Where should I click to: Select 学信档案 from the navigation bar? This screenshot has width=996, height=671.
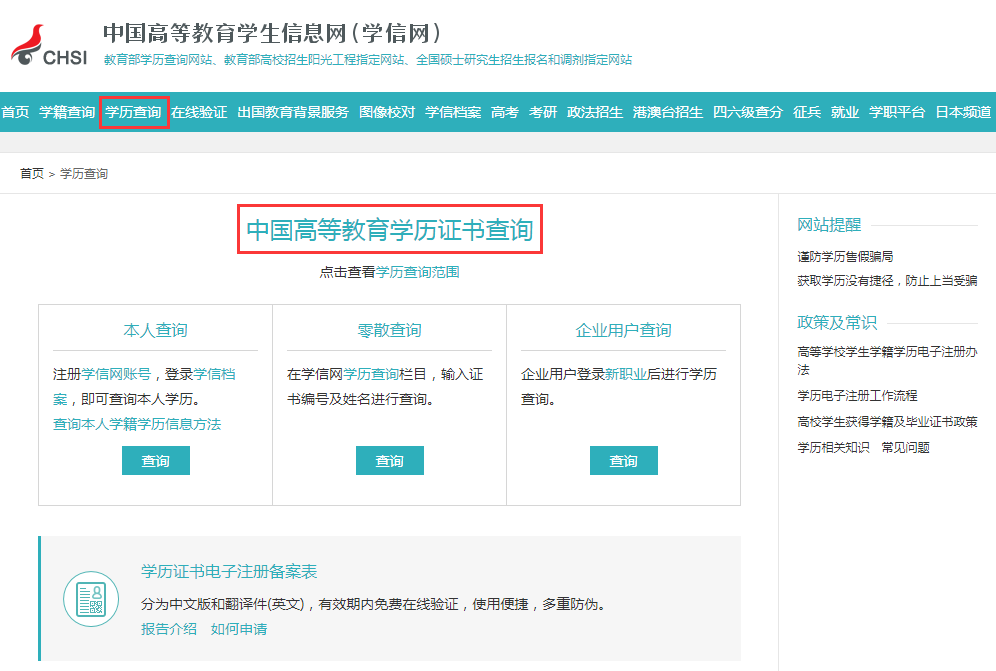click(452, 112)
